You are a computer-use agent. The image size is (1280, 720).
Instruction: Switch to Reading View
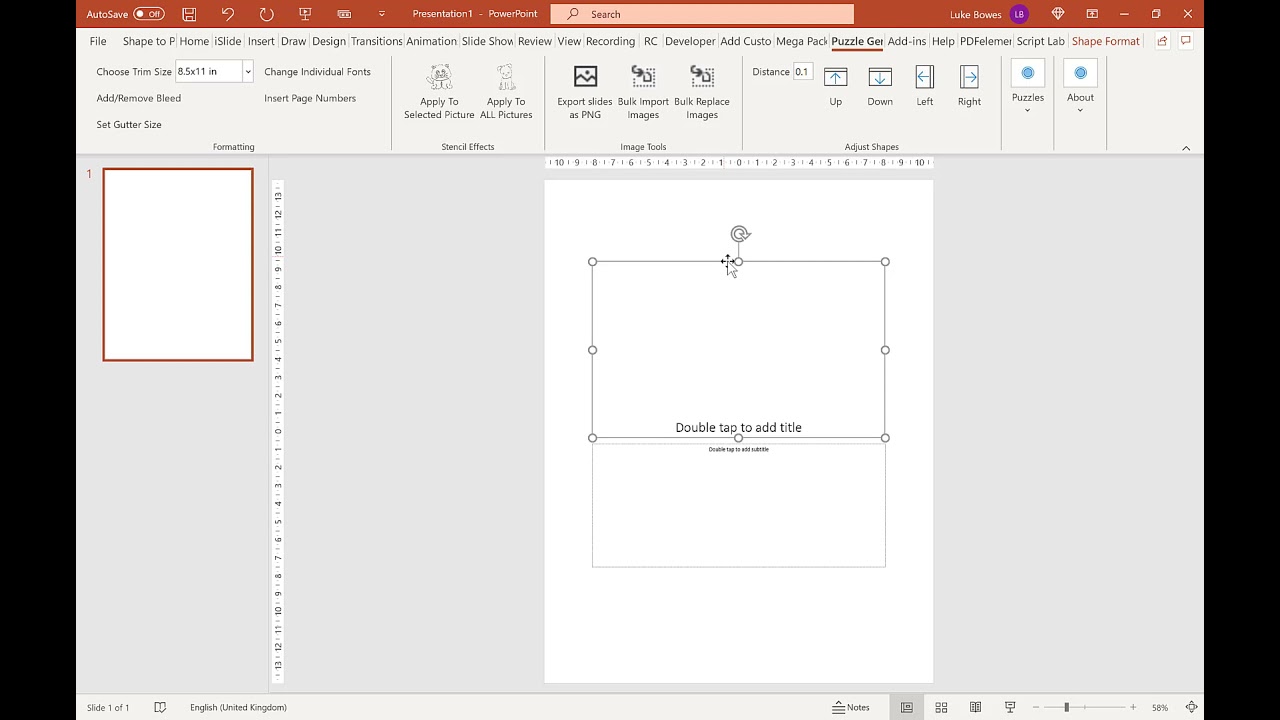coord(975,707)
